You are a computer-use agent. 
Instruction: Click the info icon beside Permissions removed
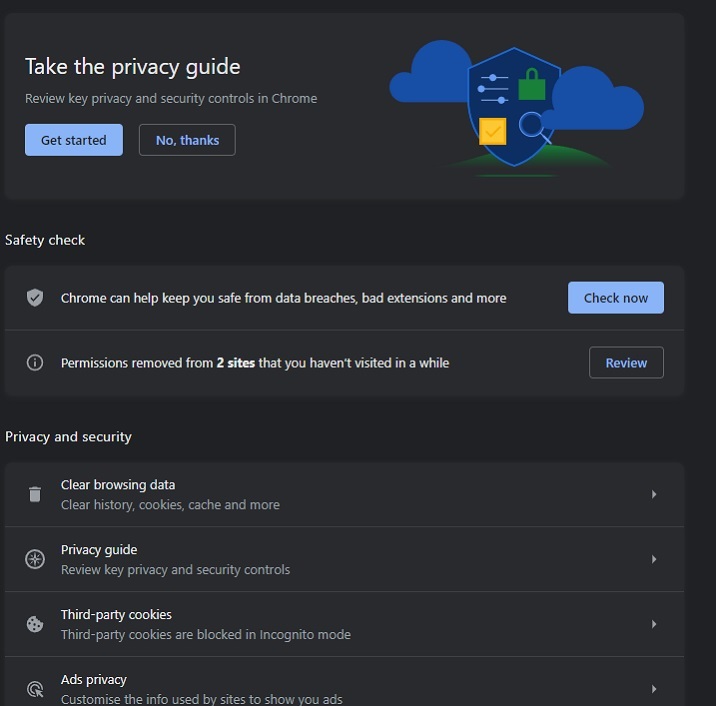[x=35, y=363]
